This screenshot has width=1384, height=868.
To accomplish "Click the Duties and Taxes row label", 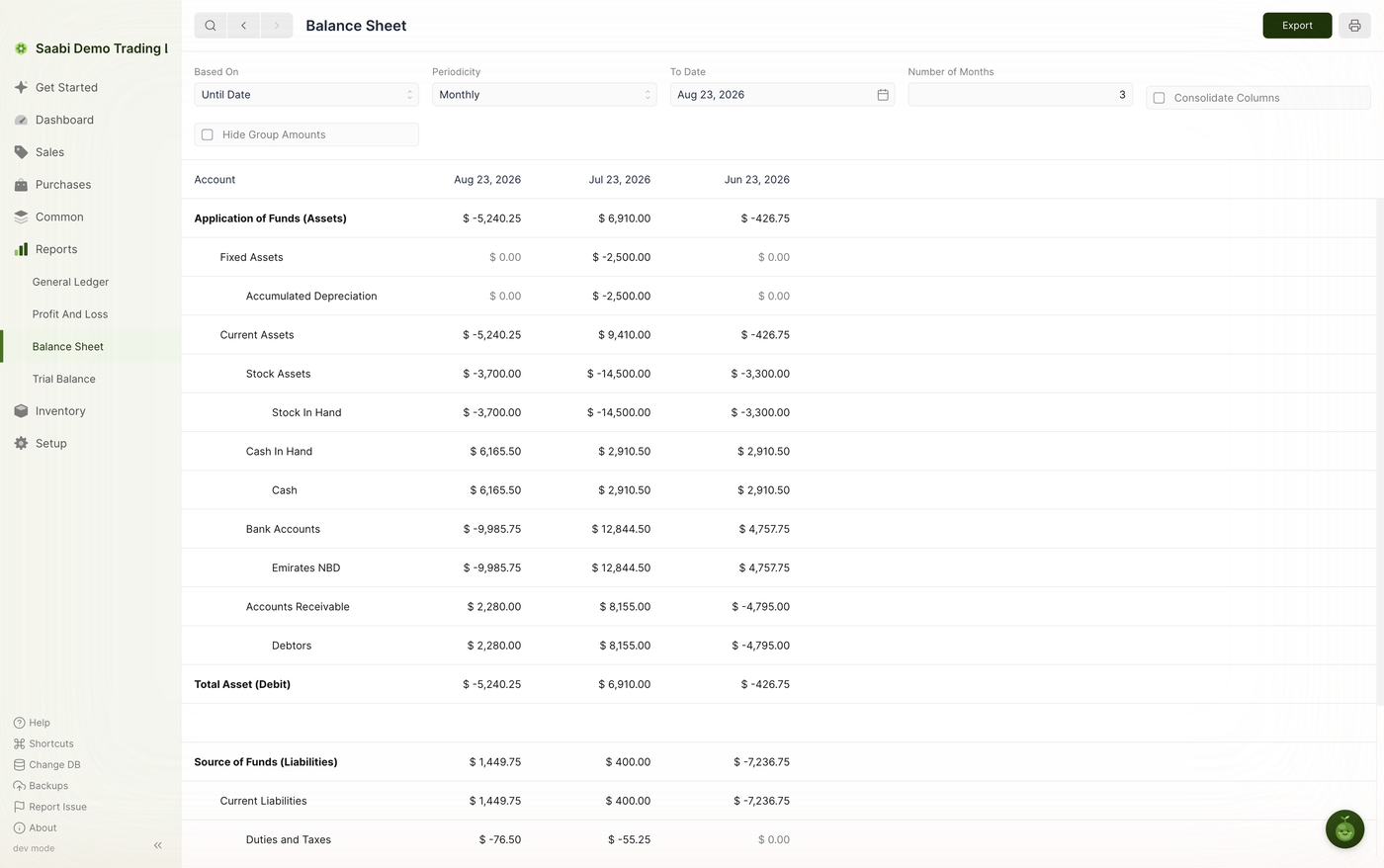I will [289, 840].
